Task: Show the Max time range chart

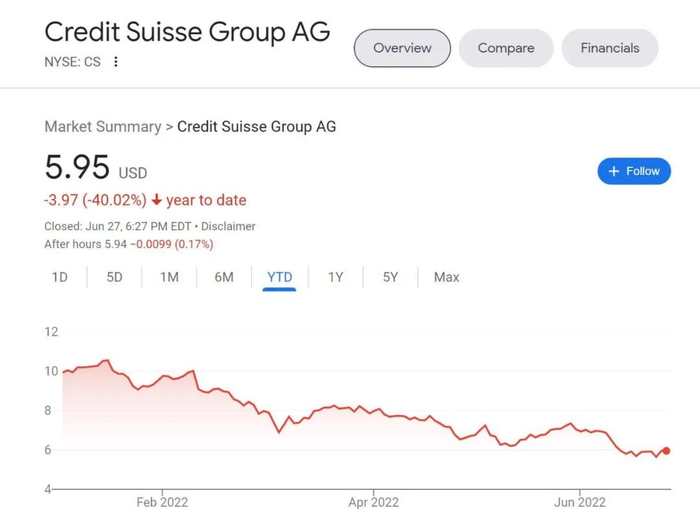Action: coord(447,277)
